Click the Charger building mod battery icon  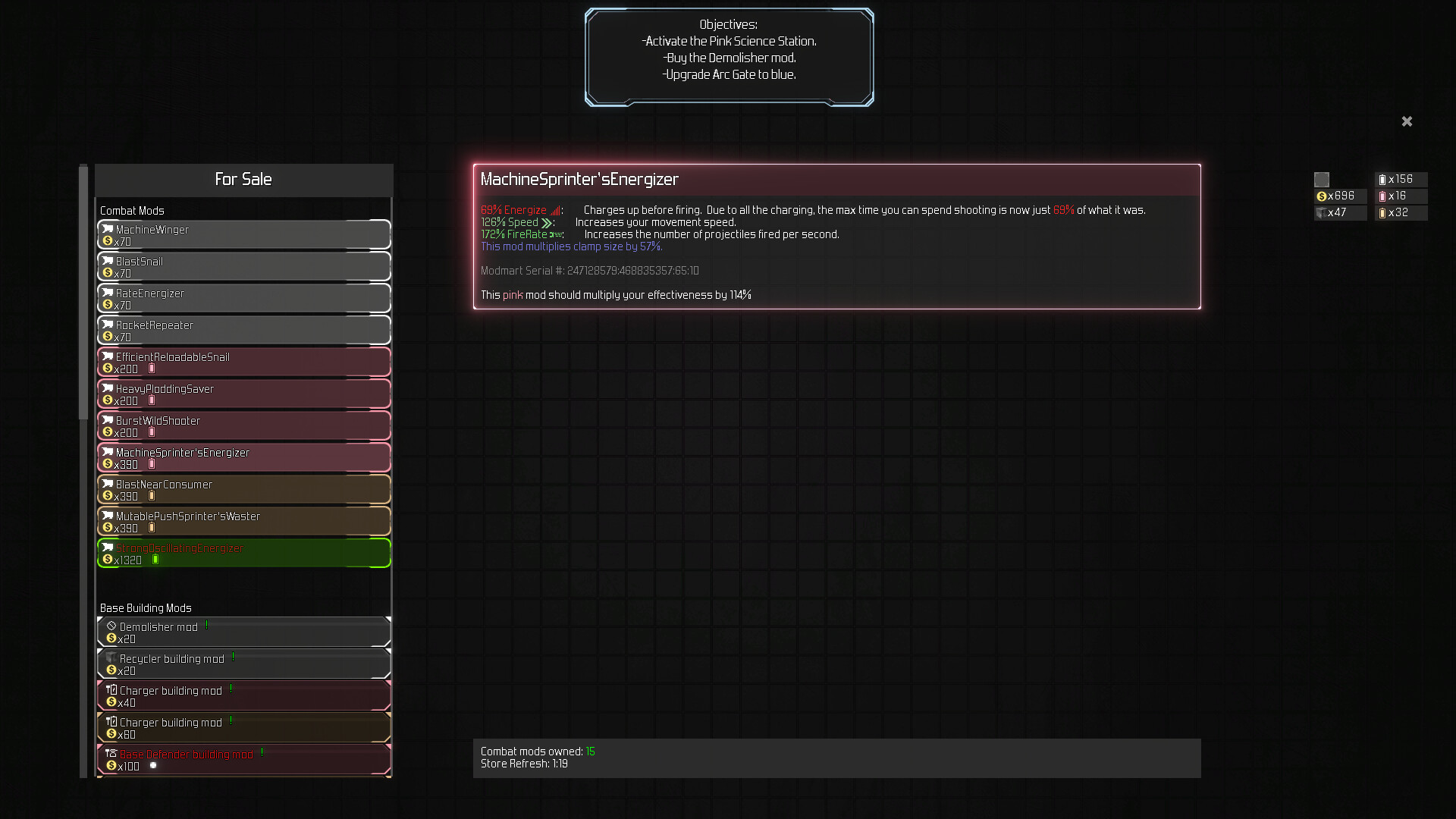click(x=112, y=690)
